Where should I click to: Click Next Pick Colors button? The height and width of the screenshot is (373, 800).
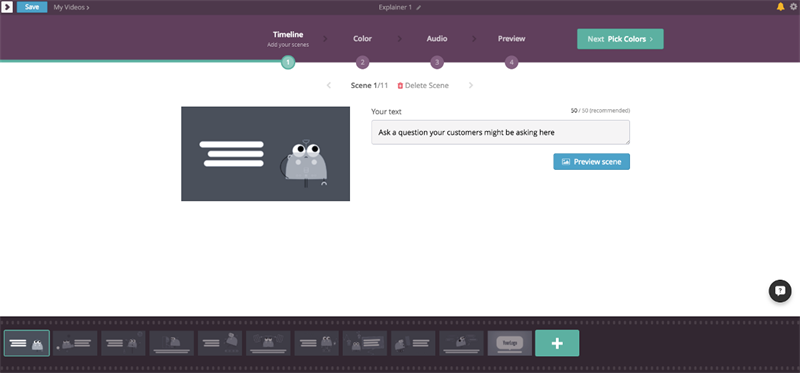(620, 39)
